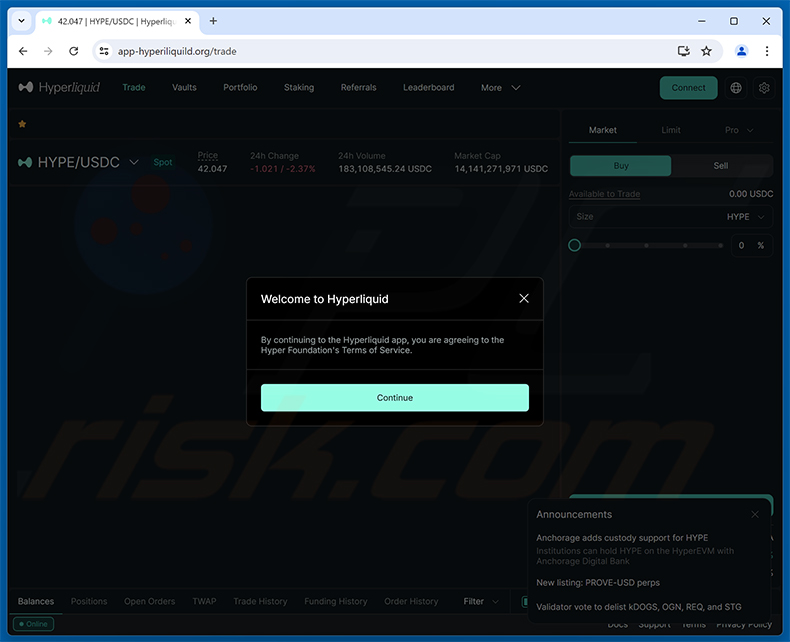Screen dimensions: 790x642
Task: Click Market Cap value
Action: tap(501, 169)
